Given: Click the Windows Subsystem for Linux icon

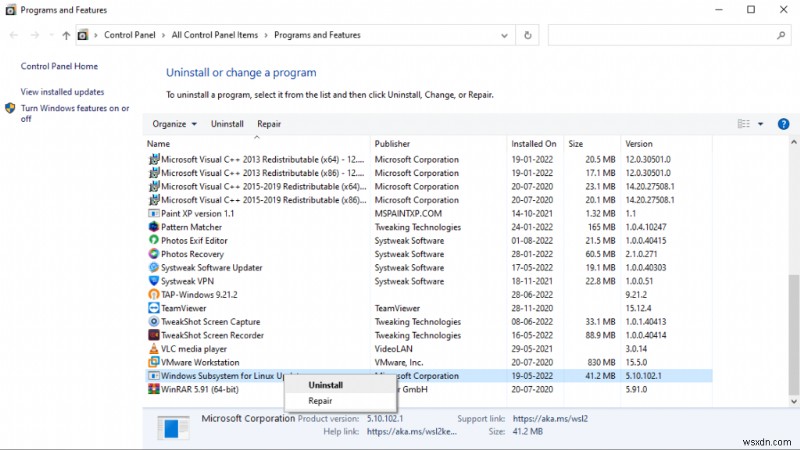Looking at the screenshot, I should [x=153, y=376].
